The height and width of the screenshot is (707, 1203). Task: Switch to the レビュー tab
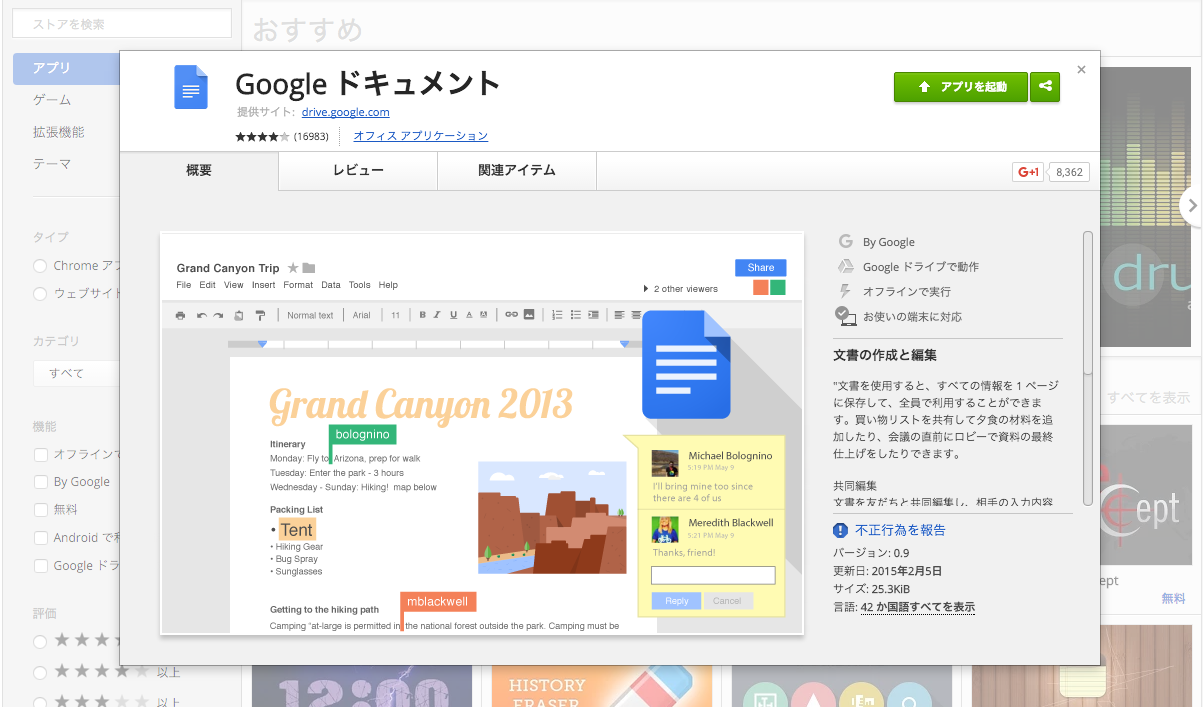[x=358, y=171]
